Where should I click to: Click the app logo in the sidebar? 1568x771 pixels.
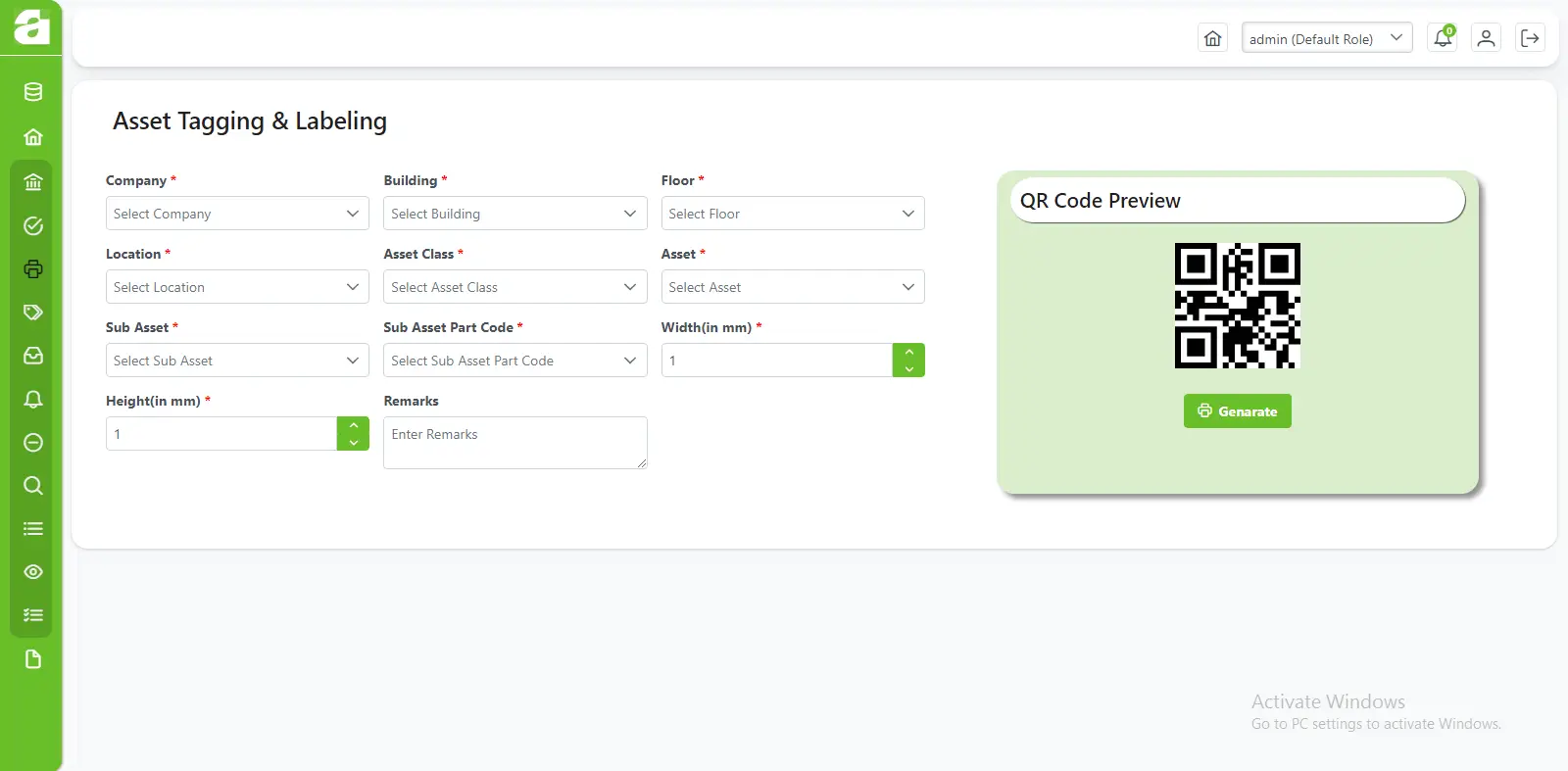(x=31, y=26)
